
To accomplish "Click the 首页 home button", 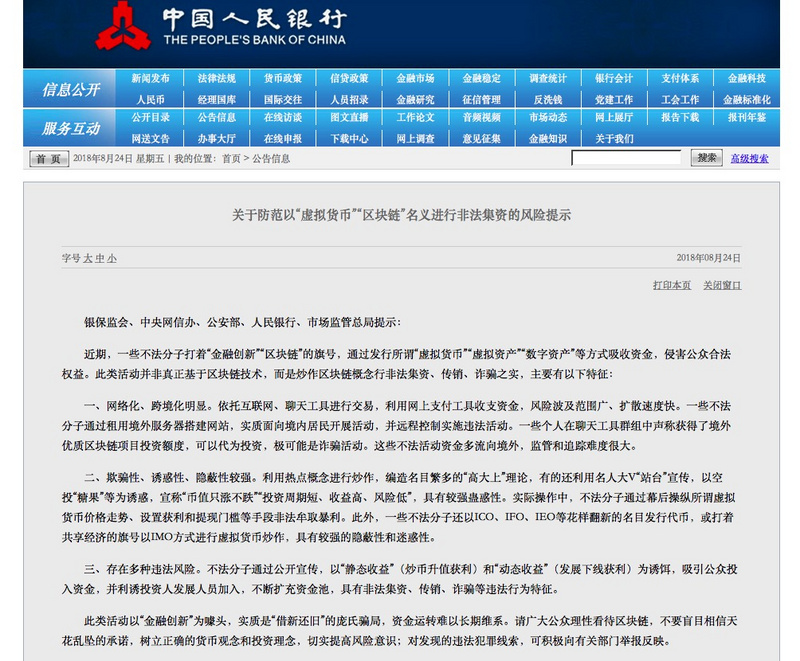I will 49,159.
